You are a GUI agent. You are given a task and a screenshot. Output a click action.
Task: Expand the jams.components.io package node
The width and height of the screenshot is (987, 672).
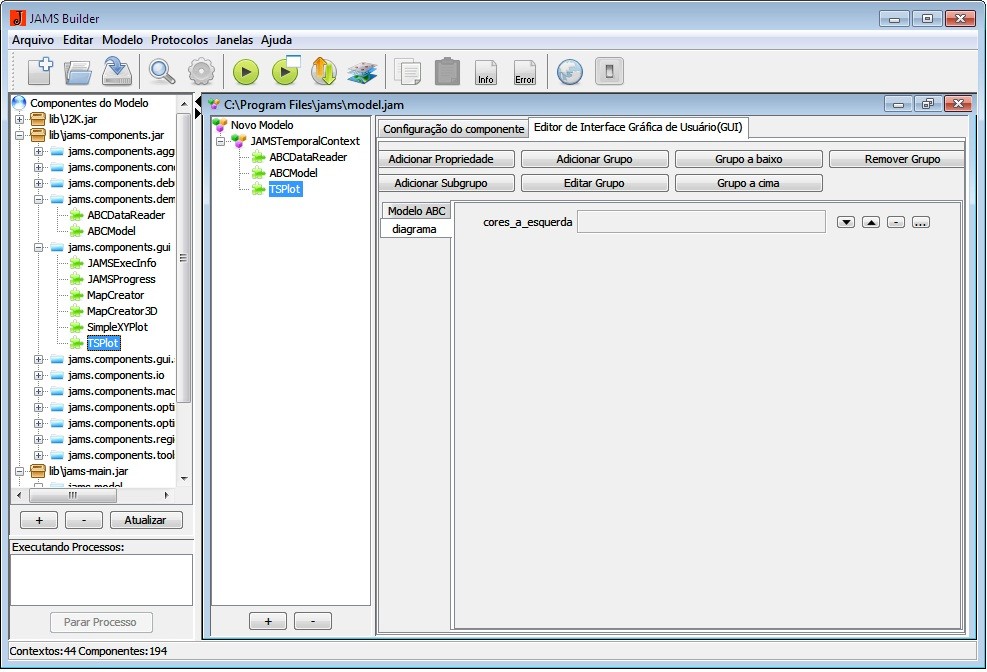pyautogui.click(x=39, y=375)
